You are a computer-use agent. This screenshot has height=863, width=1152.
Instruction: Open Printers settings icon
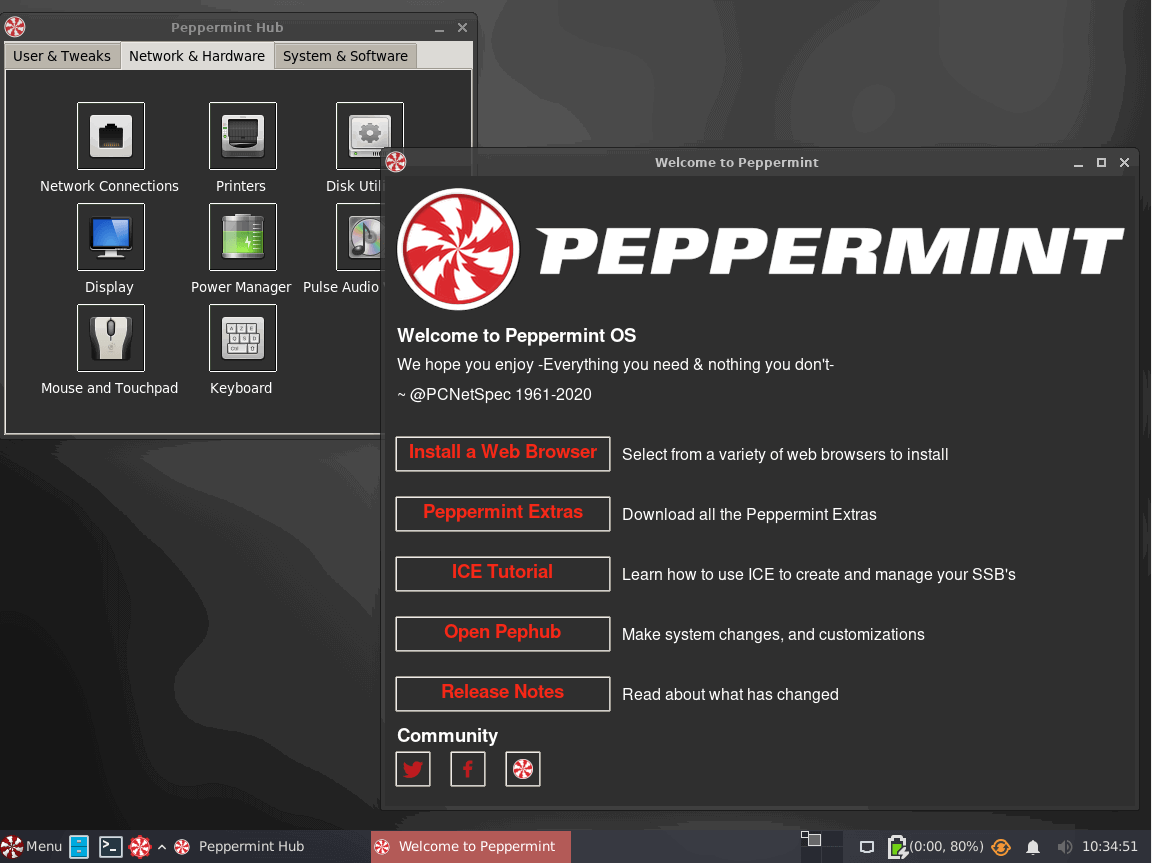pyautogui.click(x=242, y=136)
